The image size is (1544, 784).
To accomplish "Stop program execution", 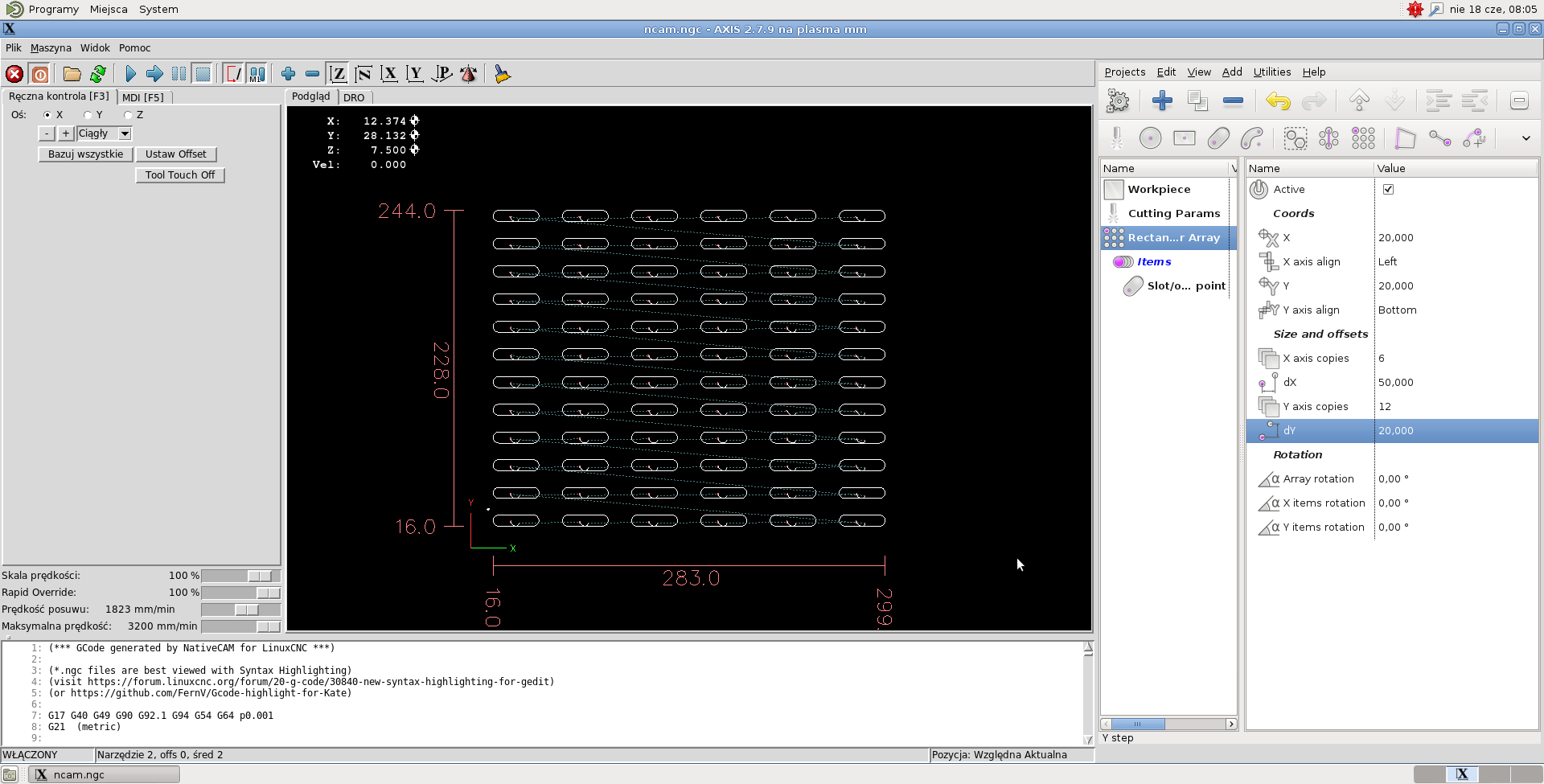I will (203, 74).
